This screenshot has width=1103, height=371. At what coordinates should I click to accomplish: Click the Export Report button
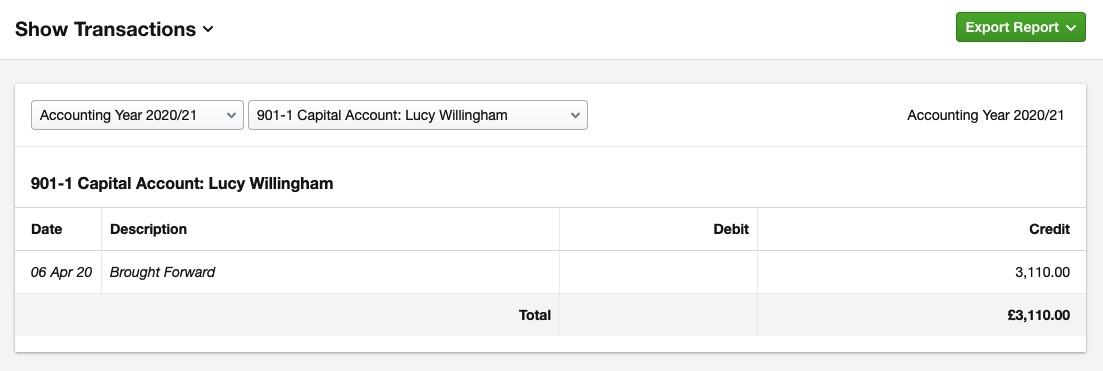point(1020,27)
